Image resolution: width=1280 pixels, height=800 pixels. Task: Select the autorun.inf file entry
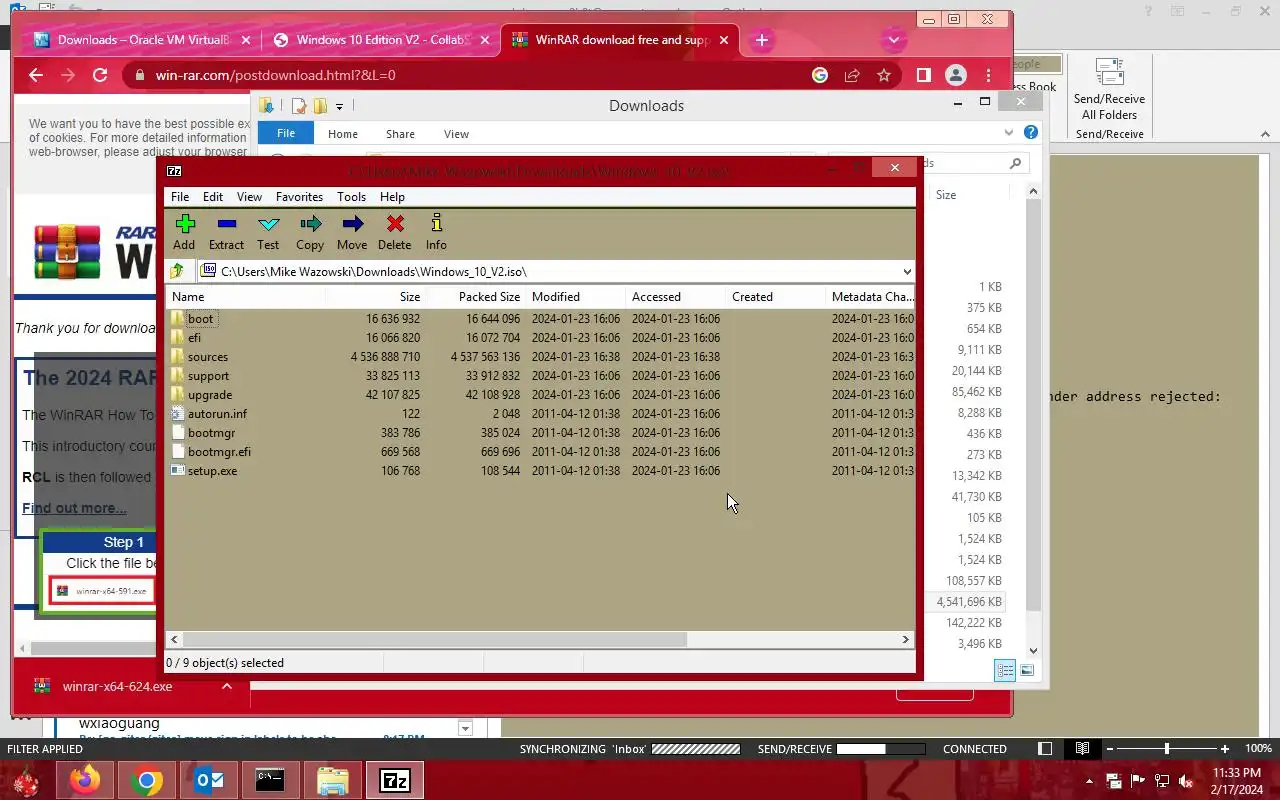pyautogui.click(x=217, y=414)
